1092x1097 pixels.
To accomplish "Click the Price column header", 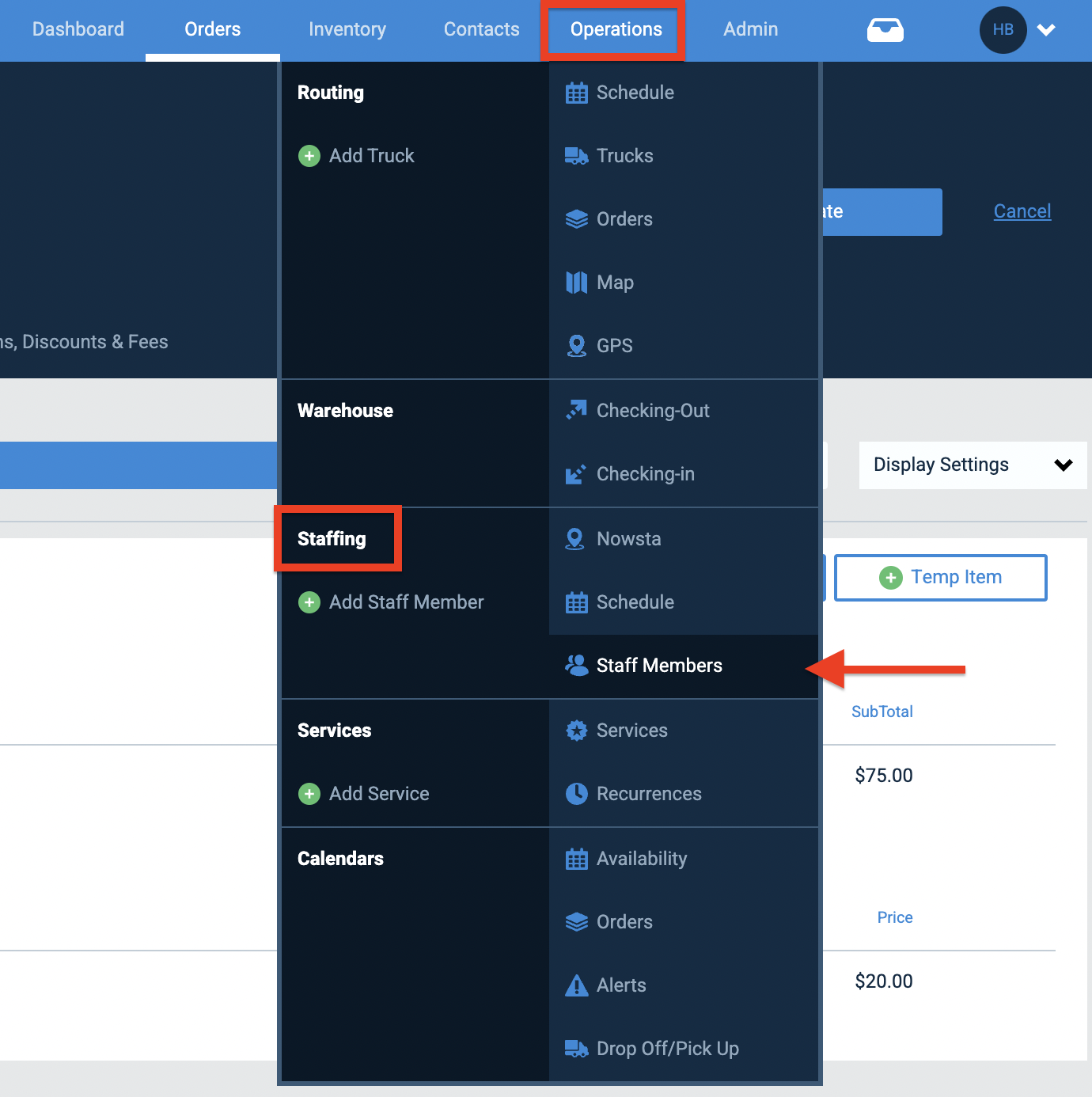I will click(x=895, y=917).
